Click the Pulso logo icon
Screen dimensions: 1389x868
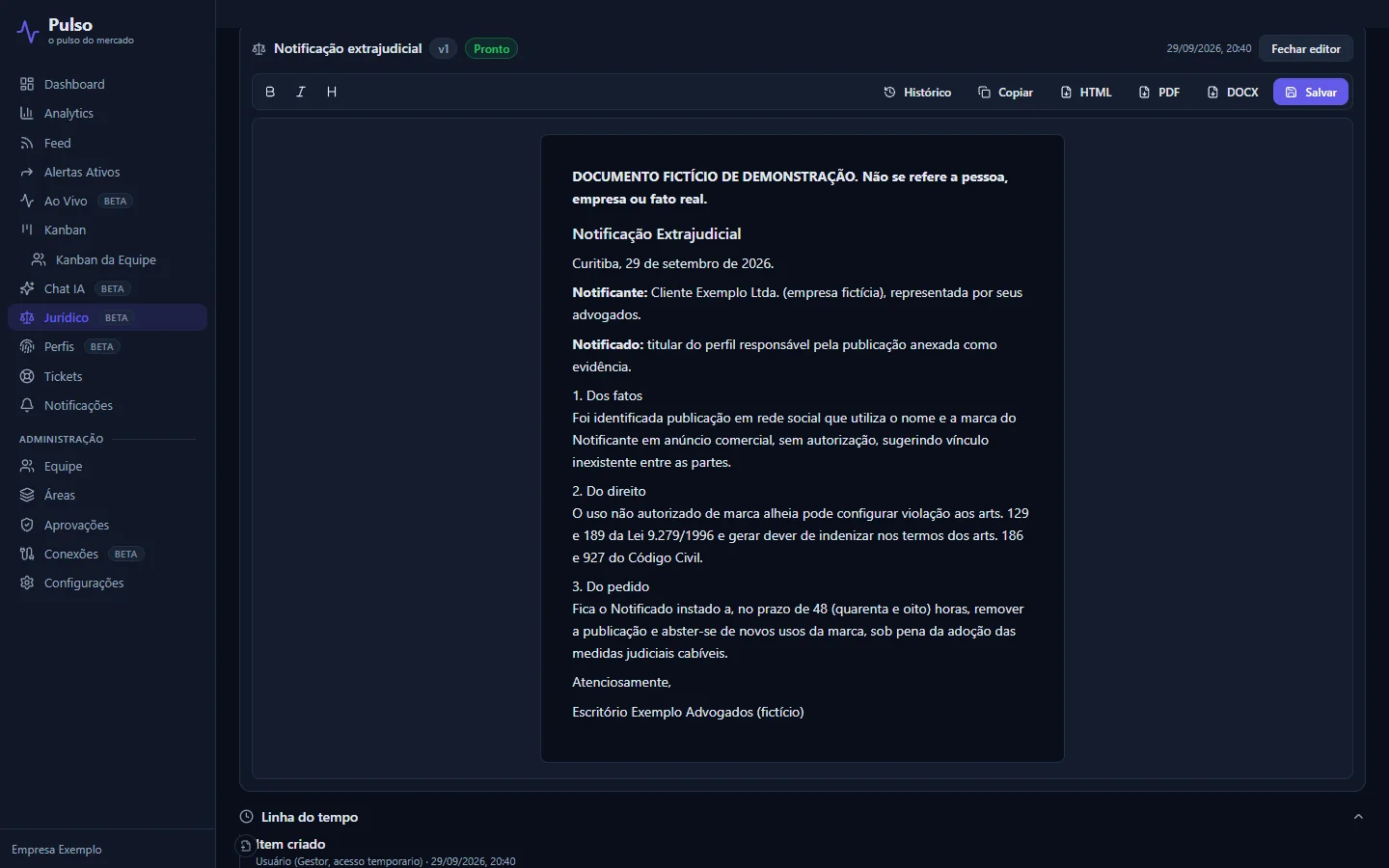pos(28,32)
